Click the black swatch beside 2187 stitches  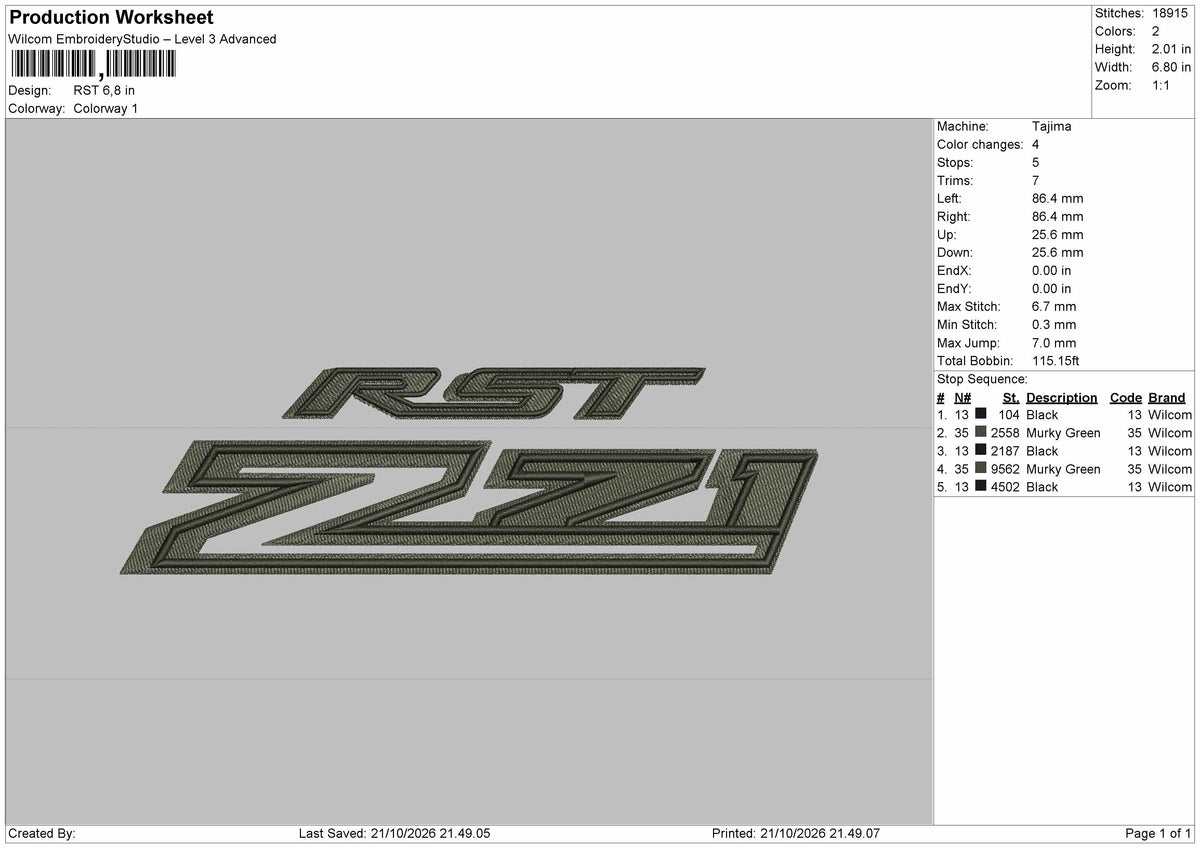[x=981, y=450]
